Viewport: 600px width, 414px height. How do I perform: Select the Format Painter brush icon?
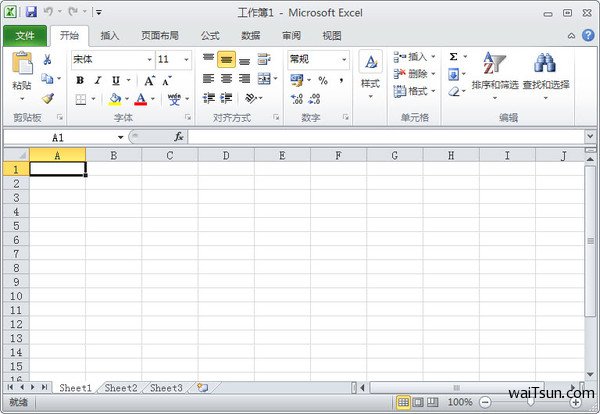(x=47, y=98)
